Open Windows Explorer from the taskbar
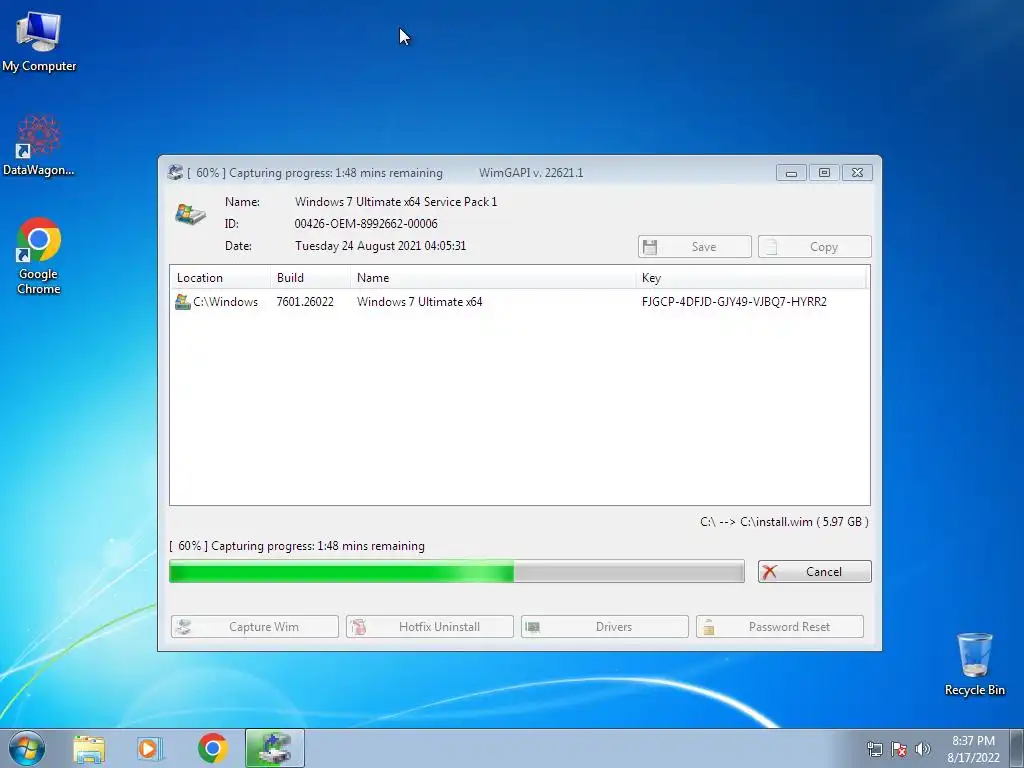 tap(89, 748)
